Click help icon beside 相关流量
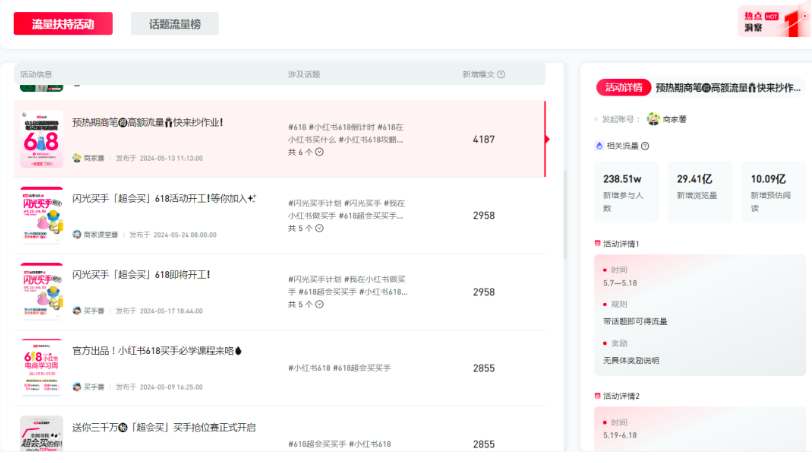The image size is (812, 463). pyautogui.click(x=645, y=146)
